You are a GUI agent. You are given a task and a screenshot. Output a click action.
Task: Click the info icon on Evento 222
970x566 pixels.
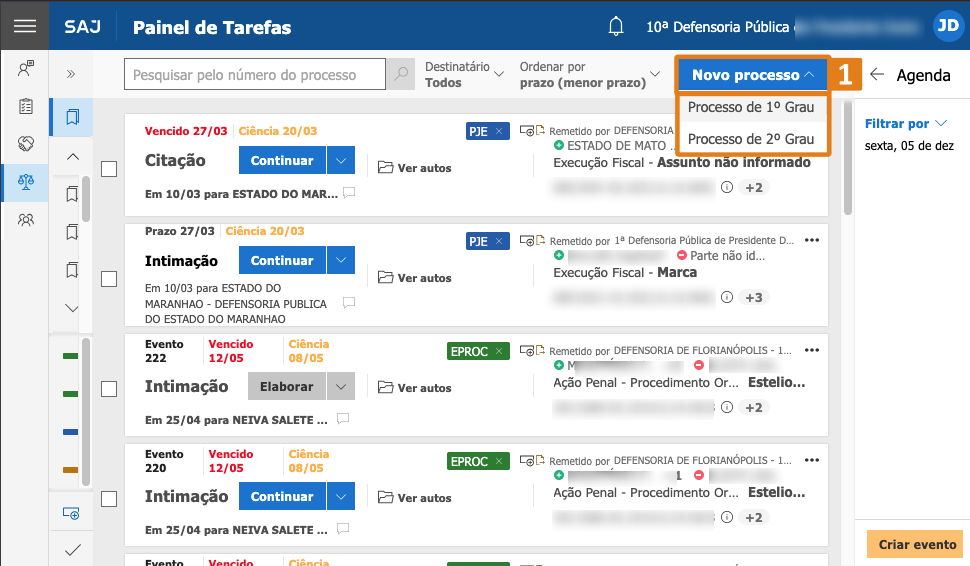coord(727,407)
